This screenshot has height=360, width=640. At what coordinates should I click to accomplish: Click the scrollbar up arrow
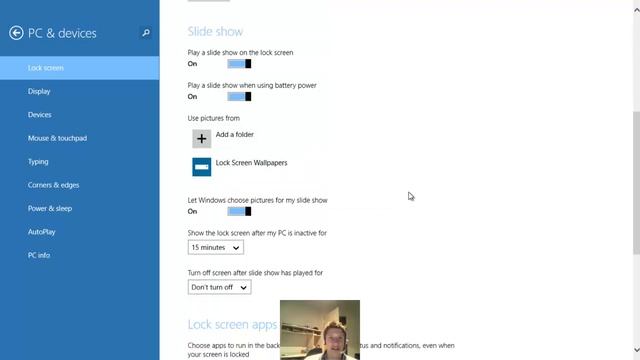636,10
